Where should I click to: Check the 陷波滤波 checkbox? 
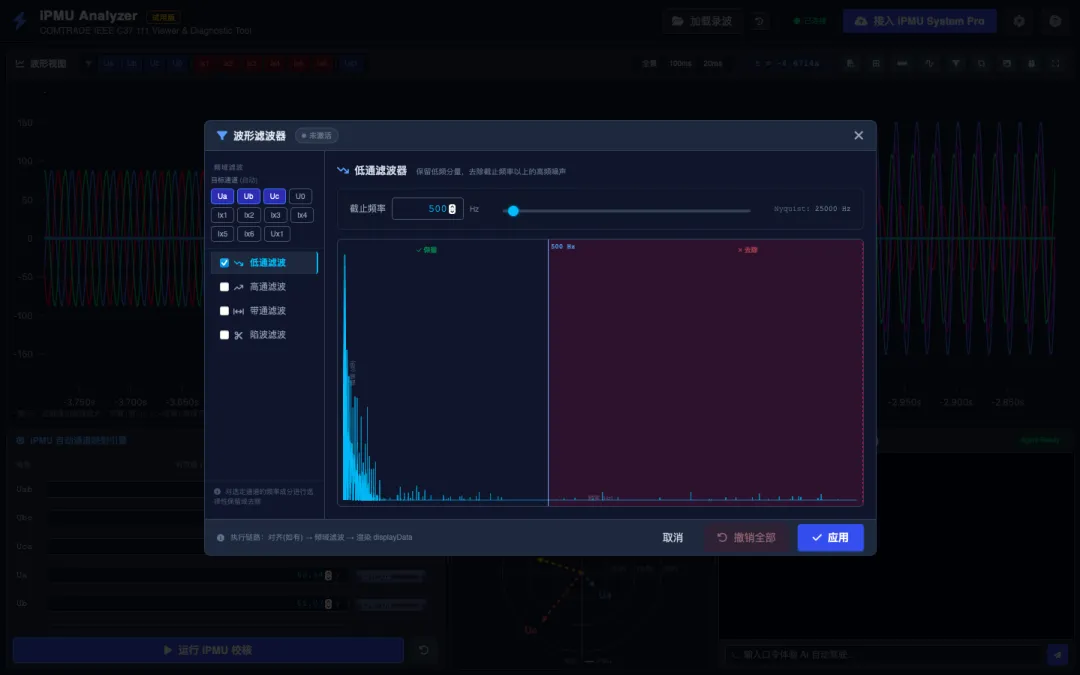[224, 335]
